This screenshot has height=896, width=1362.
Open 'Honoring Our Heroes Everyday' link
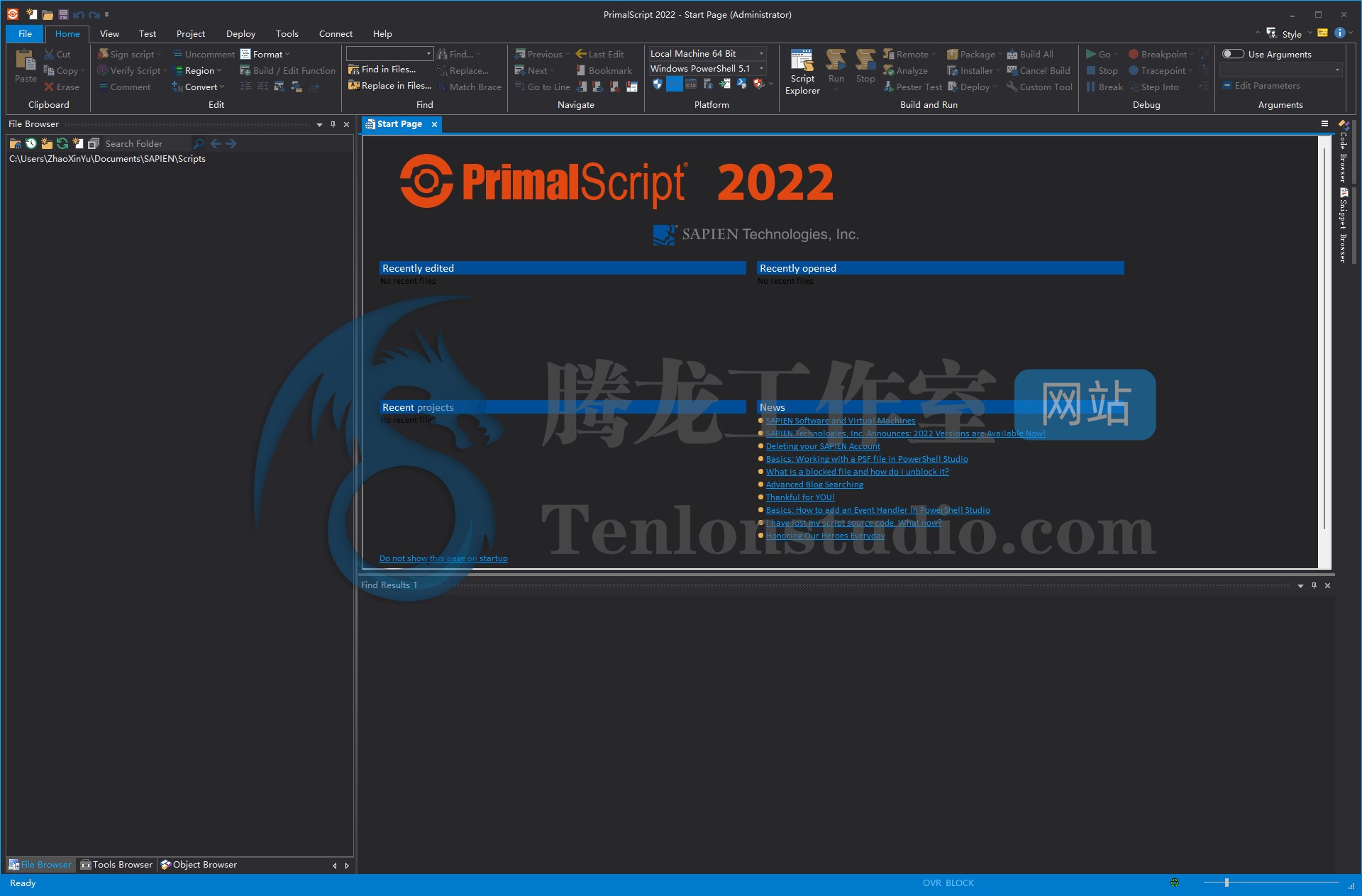tap(825, 536)
